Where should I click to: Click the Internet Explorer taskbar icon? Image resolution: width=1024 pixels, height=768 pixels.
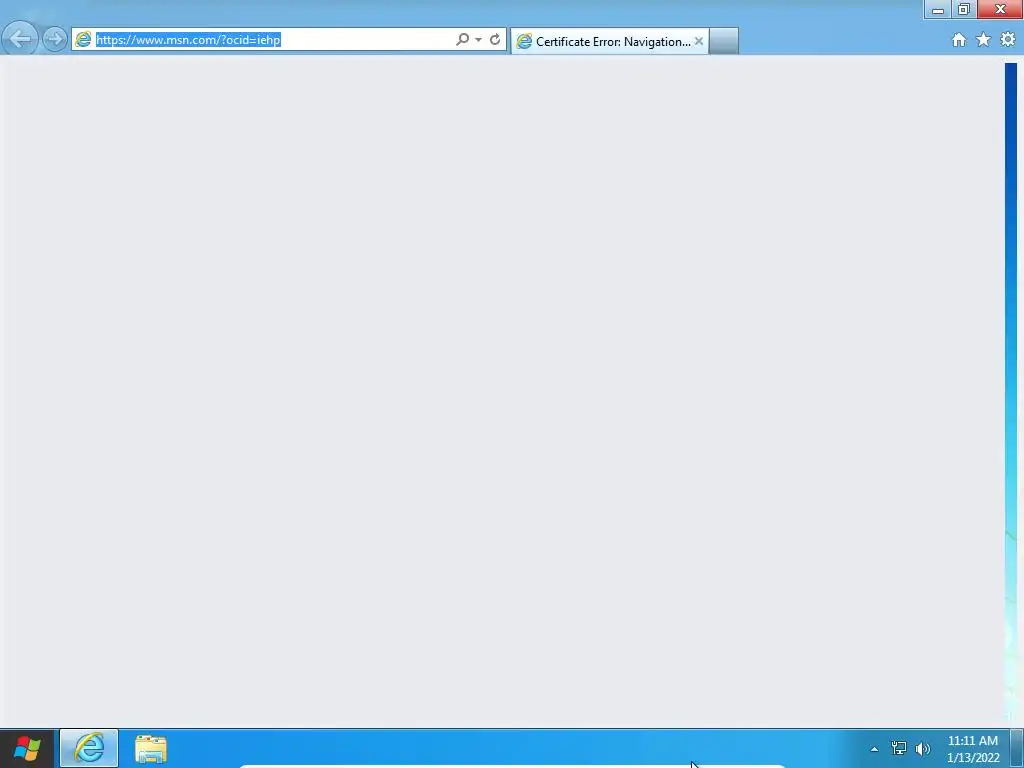pos(89,748)
